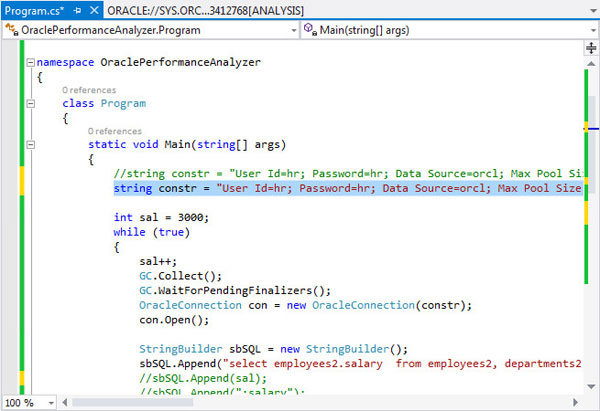Pin the Program.cs tab
Viewport: 600px width, 411px height.
tap(78, 11)
